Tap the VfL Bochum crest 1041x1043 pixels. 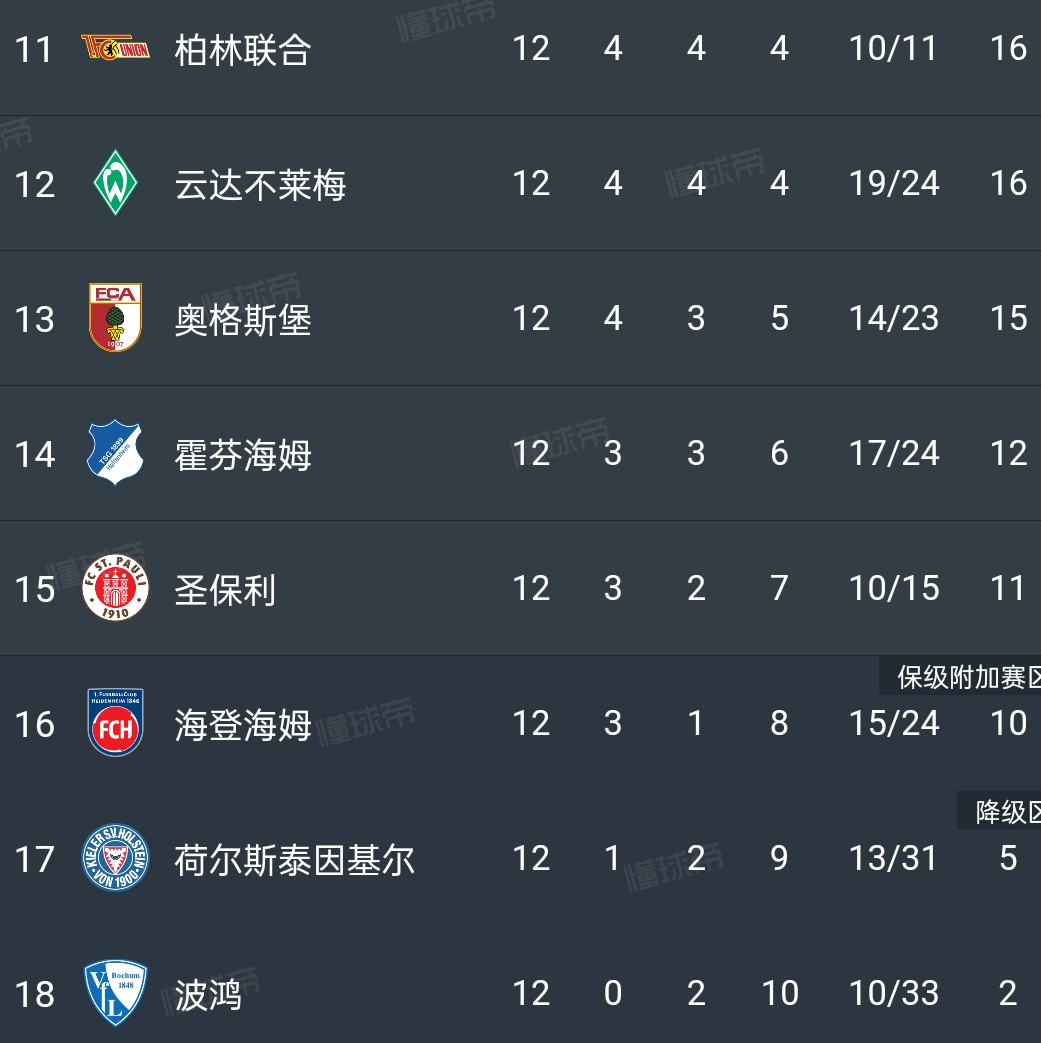point(115,993)
